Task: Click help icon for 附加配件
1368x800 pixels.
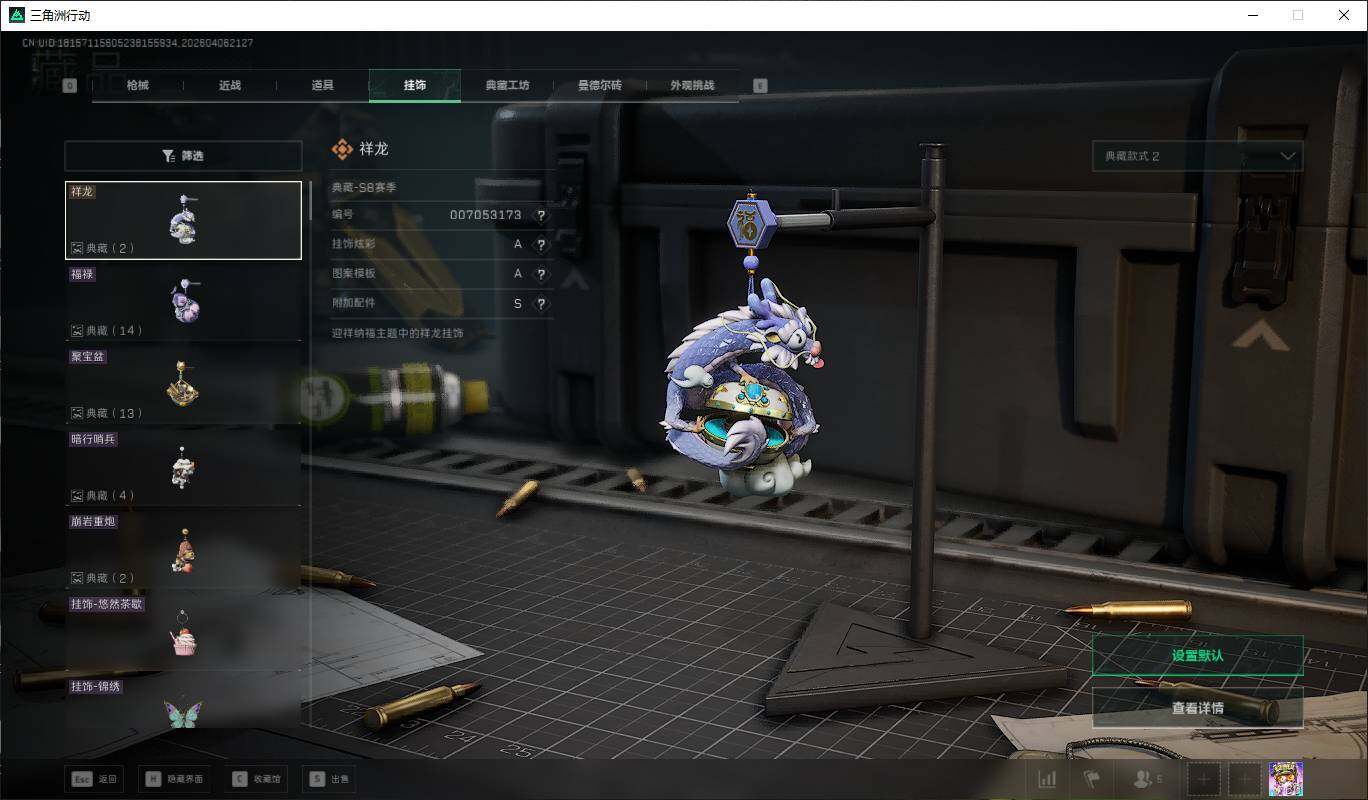Action: [541, 304]
